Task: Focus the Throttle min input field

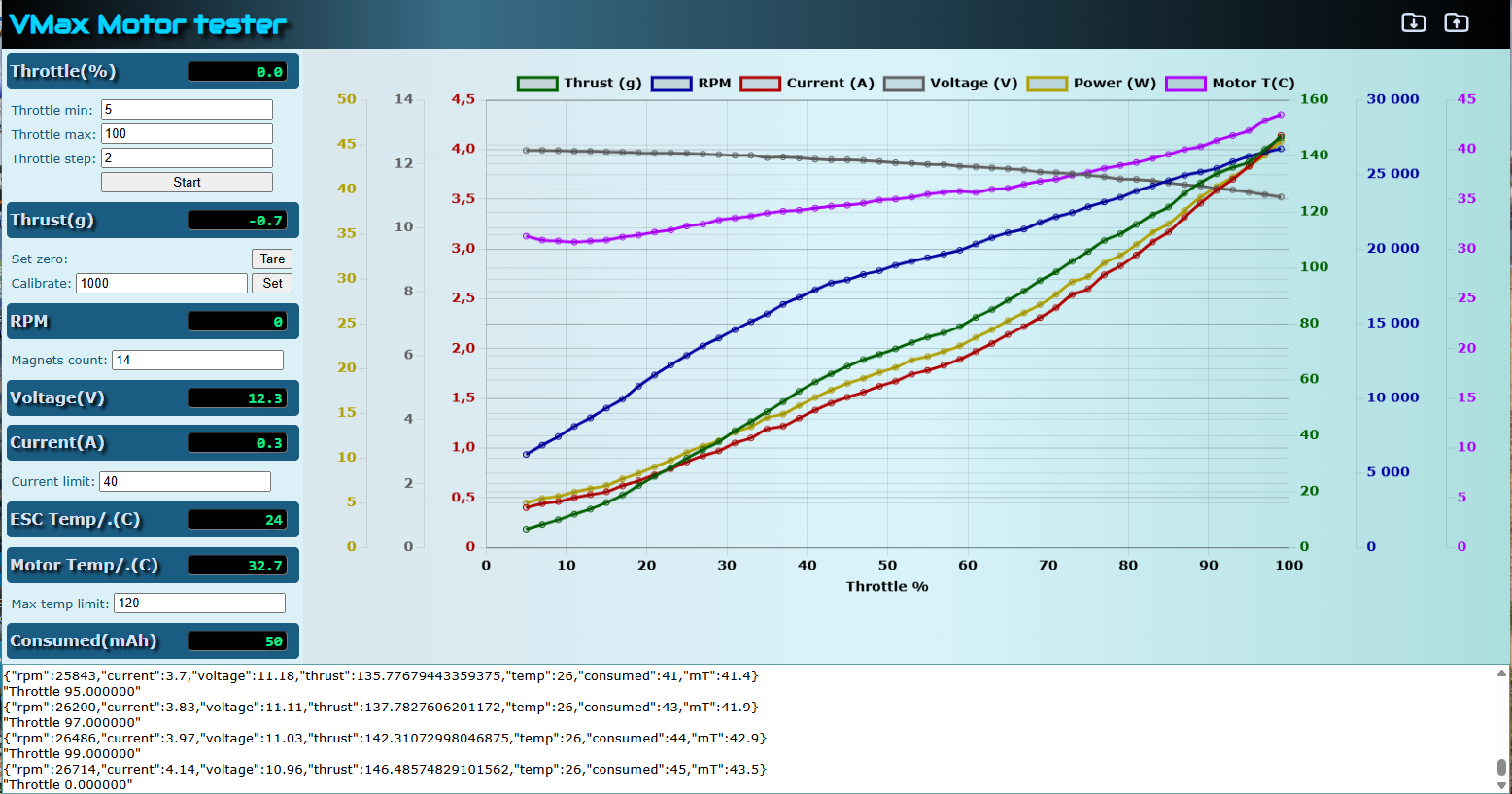Action: coord(187,109)
